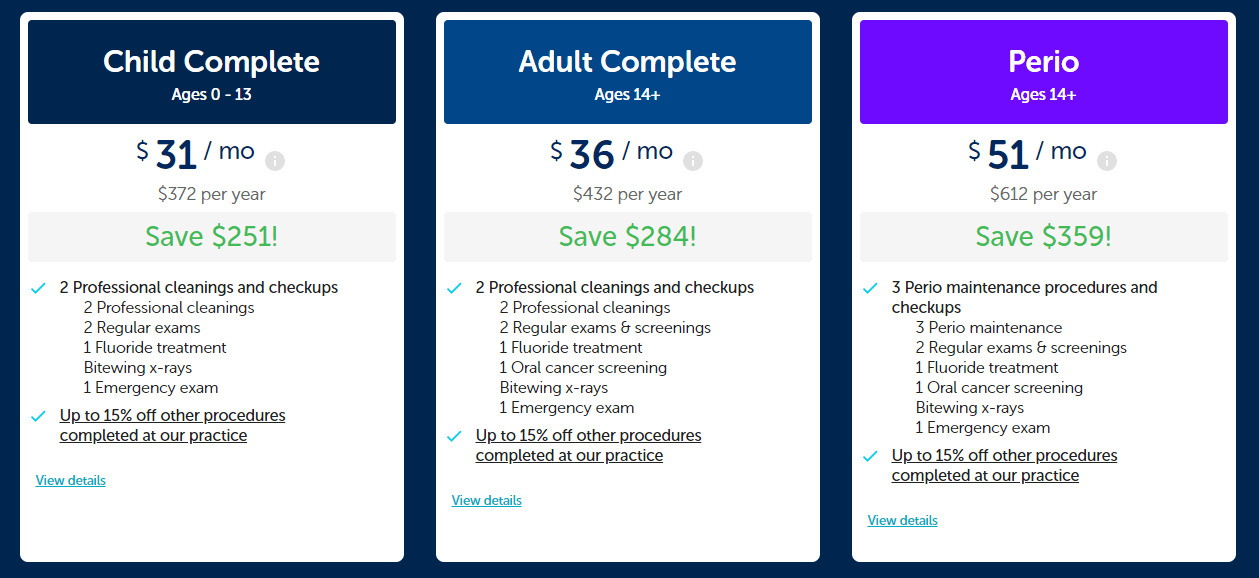Viewport: 1259px width, 578px height.
Task: Open View details for Perio plan
Action: [903, 521]
